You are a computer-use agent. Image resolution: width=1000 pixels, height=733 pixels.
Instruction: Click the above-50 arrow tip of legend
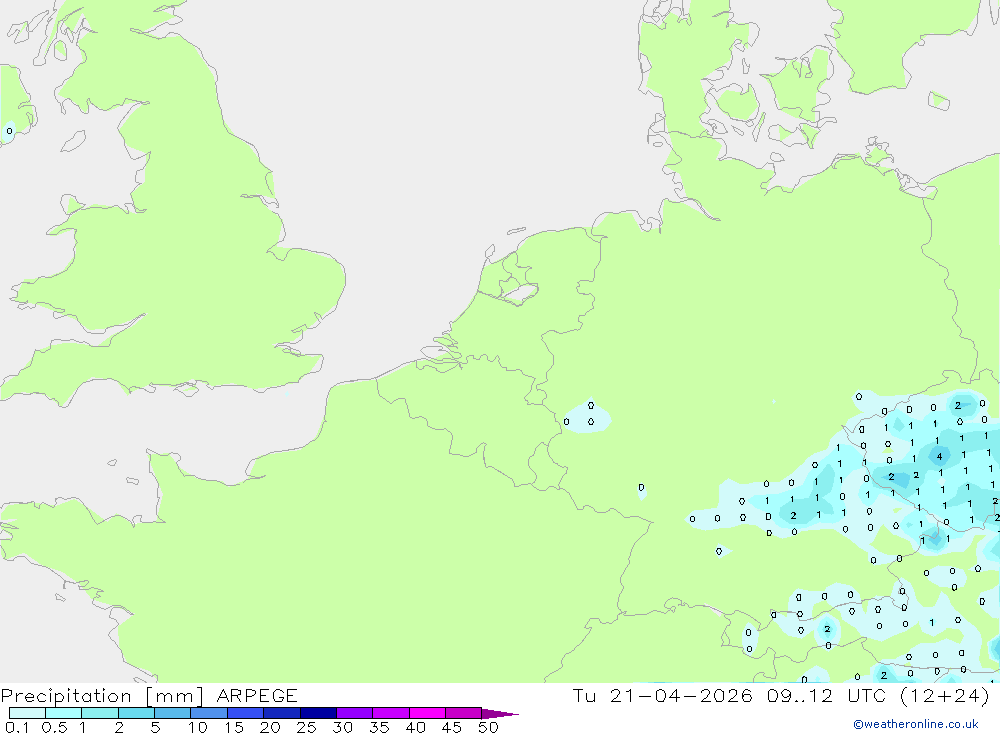click(501, 713)
